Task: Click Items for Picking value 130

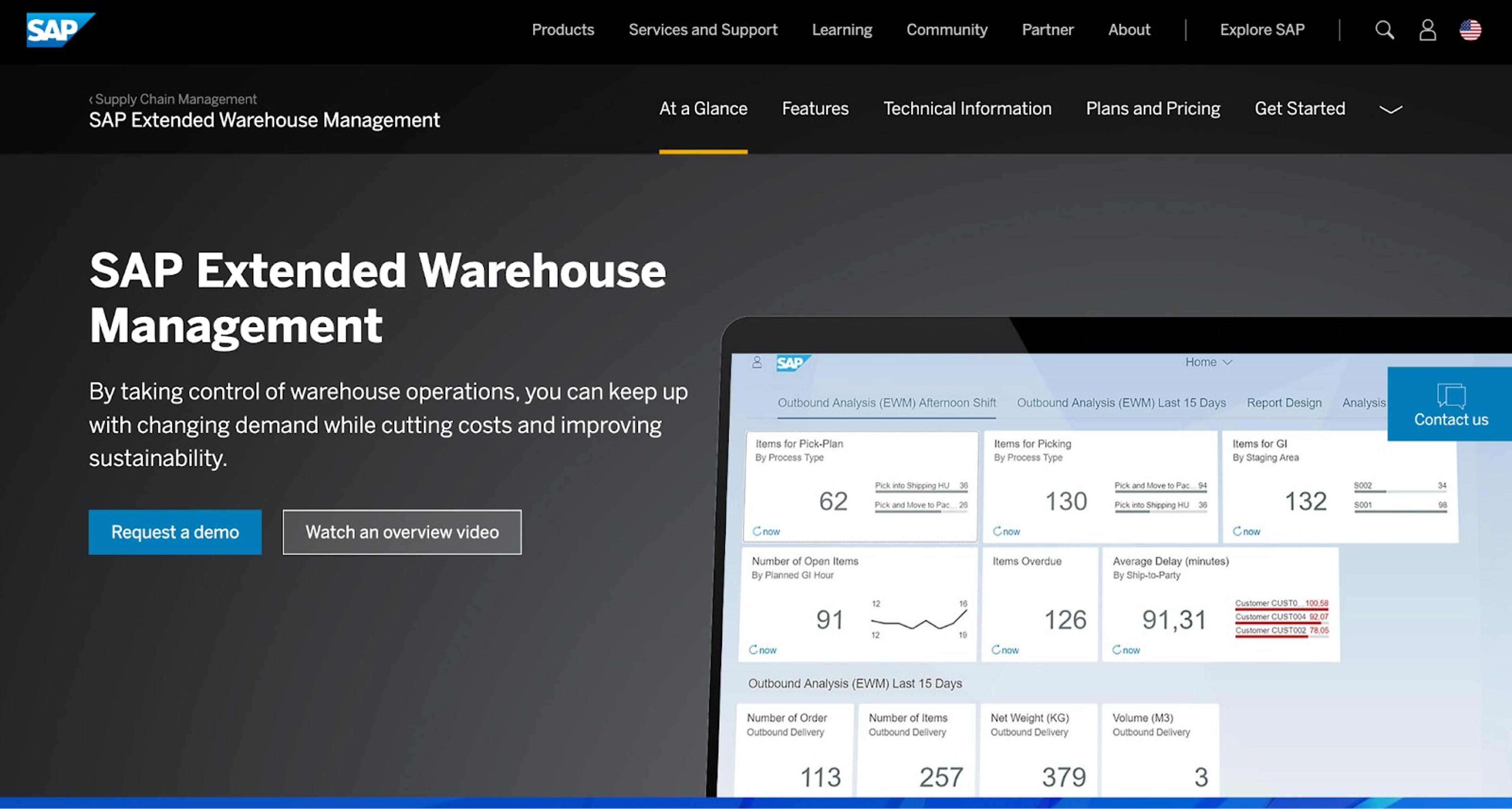Action: [1066, 501]
